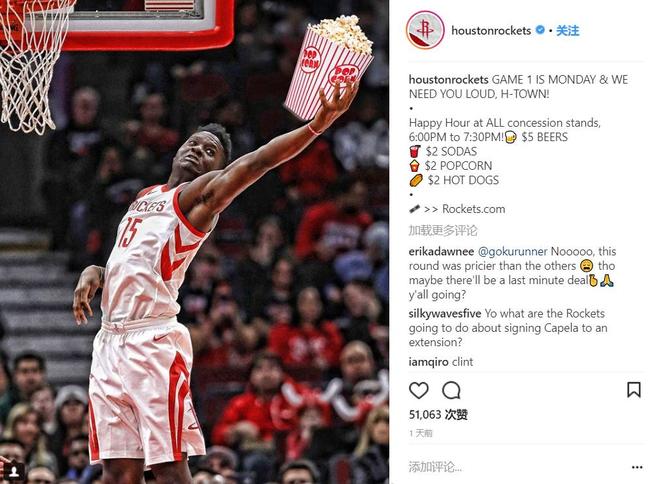Open iamqiro commenter profile
650x484 pixels.
point(429,362)
